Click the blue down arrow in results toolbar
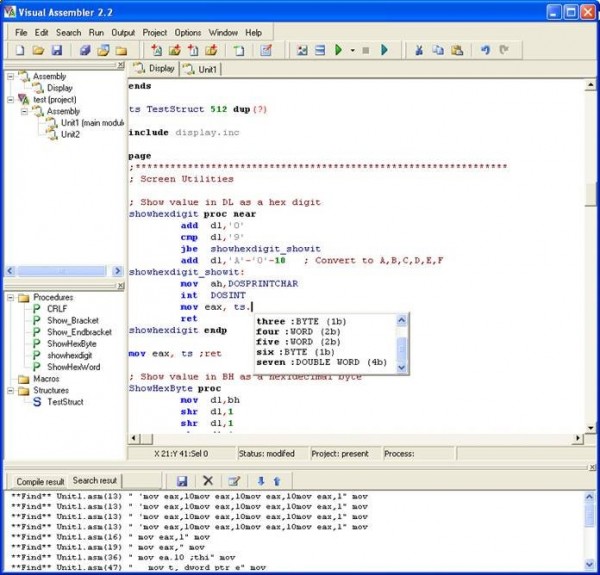Image resolution: width=600 pixels, height=575 pixels. click(260, 481)
